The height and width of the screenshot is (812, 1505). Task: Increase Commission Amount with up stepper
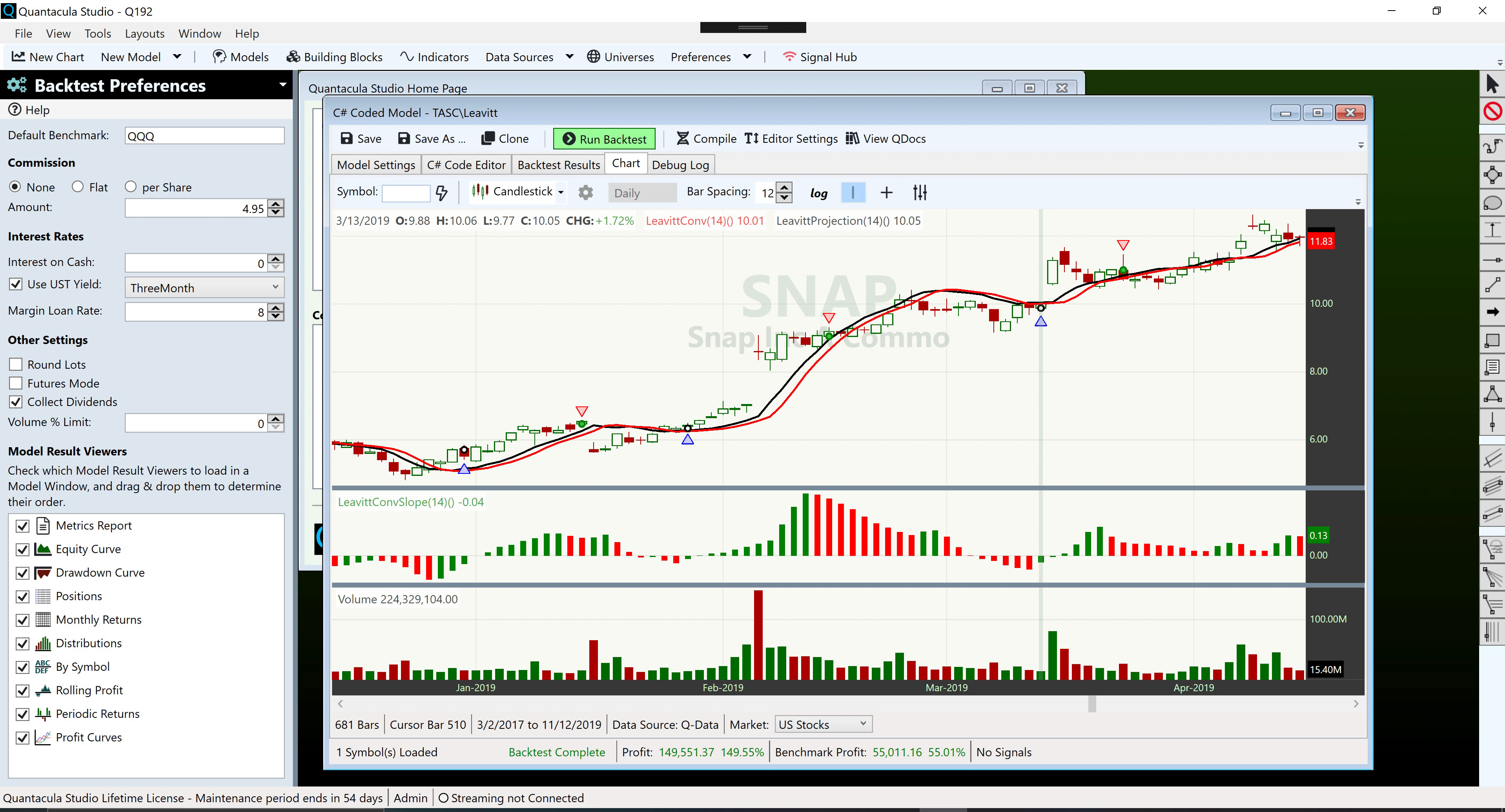tap(276, 204)
